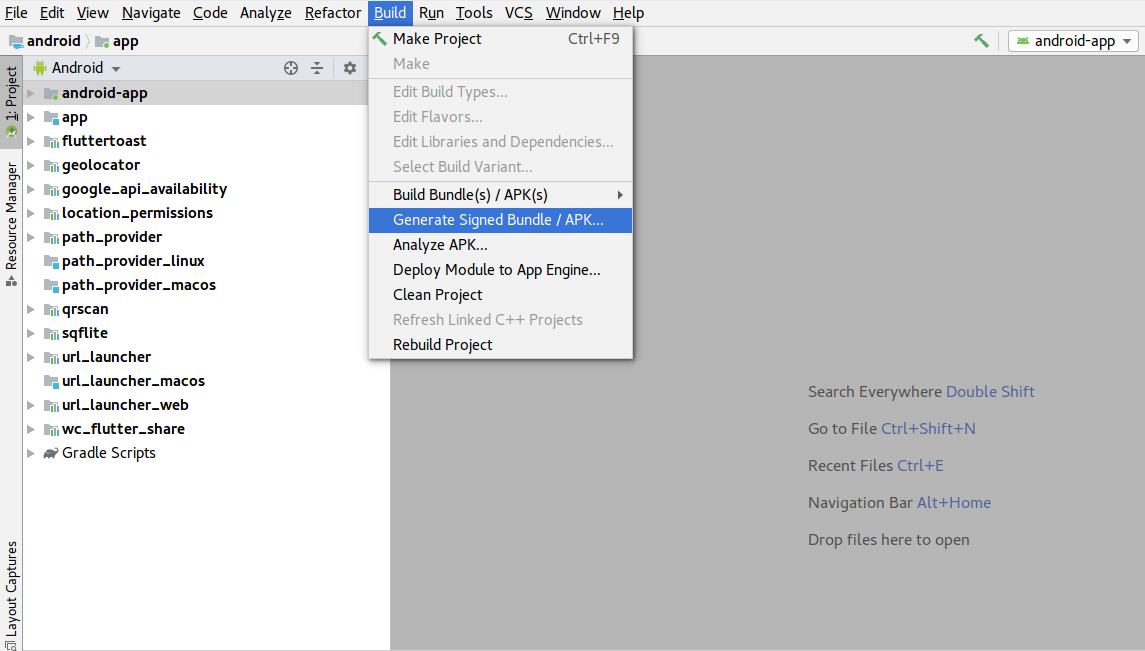Click the Select Opened File crosshair icon

pyautogui.click(x=290, y=68)
